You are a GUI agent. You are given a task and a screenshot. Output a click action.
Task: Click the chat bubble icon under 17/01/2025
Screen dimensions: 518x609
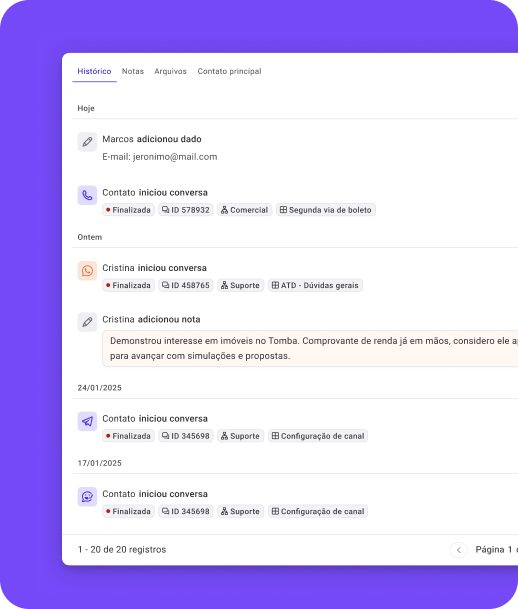[87, 497]
